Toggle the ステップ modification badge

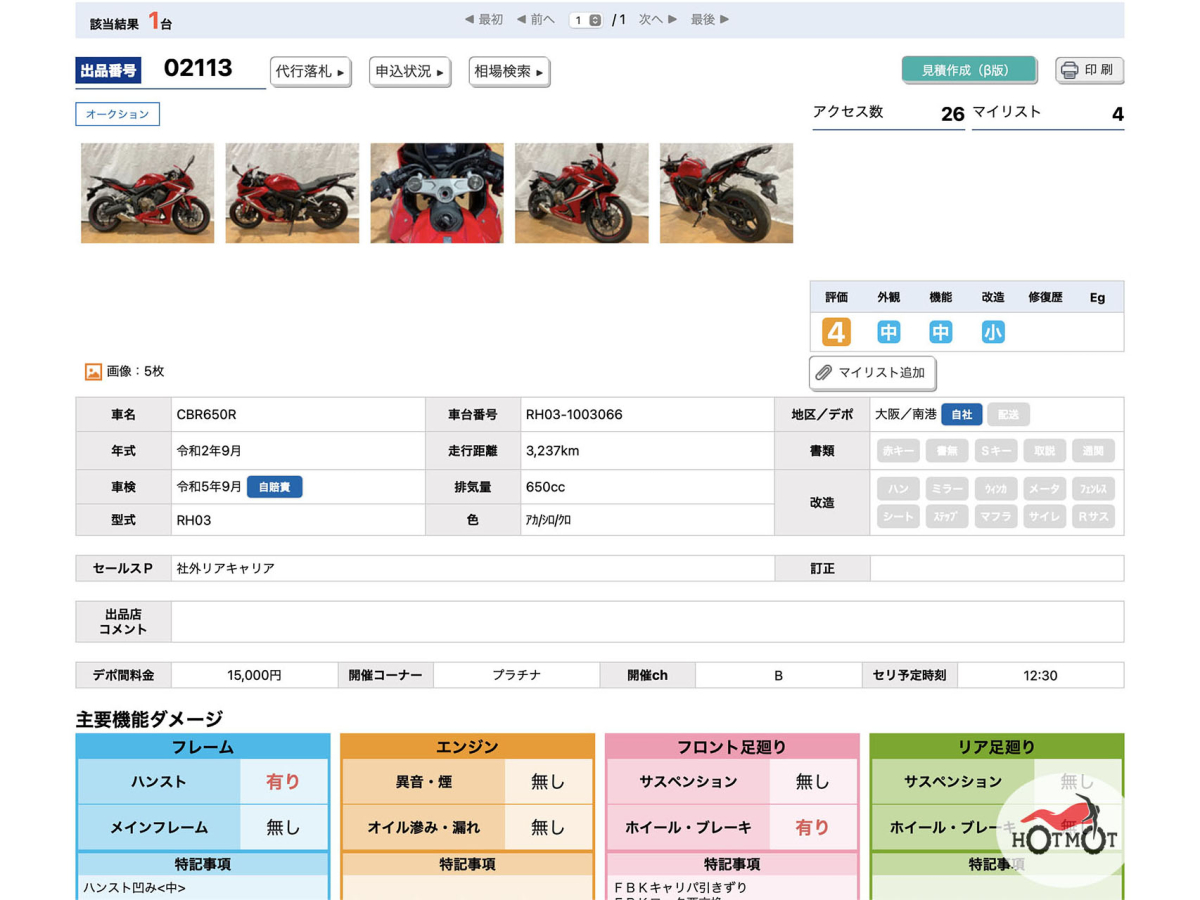[x=946, y=517]
